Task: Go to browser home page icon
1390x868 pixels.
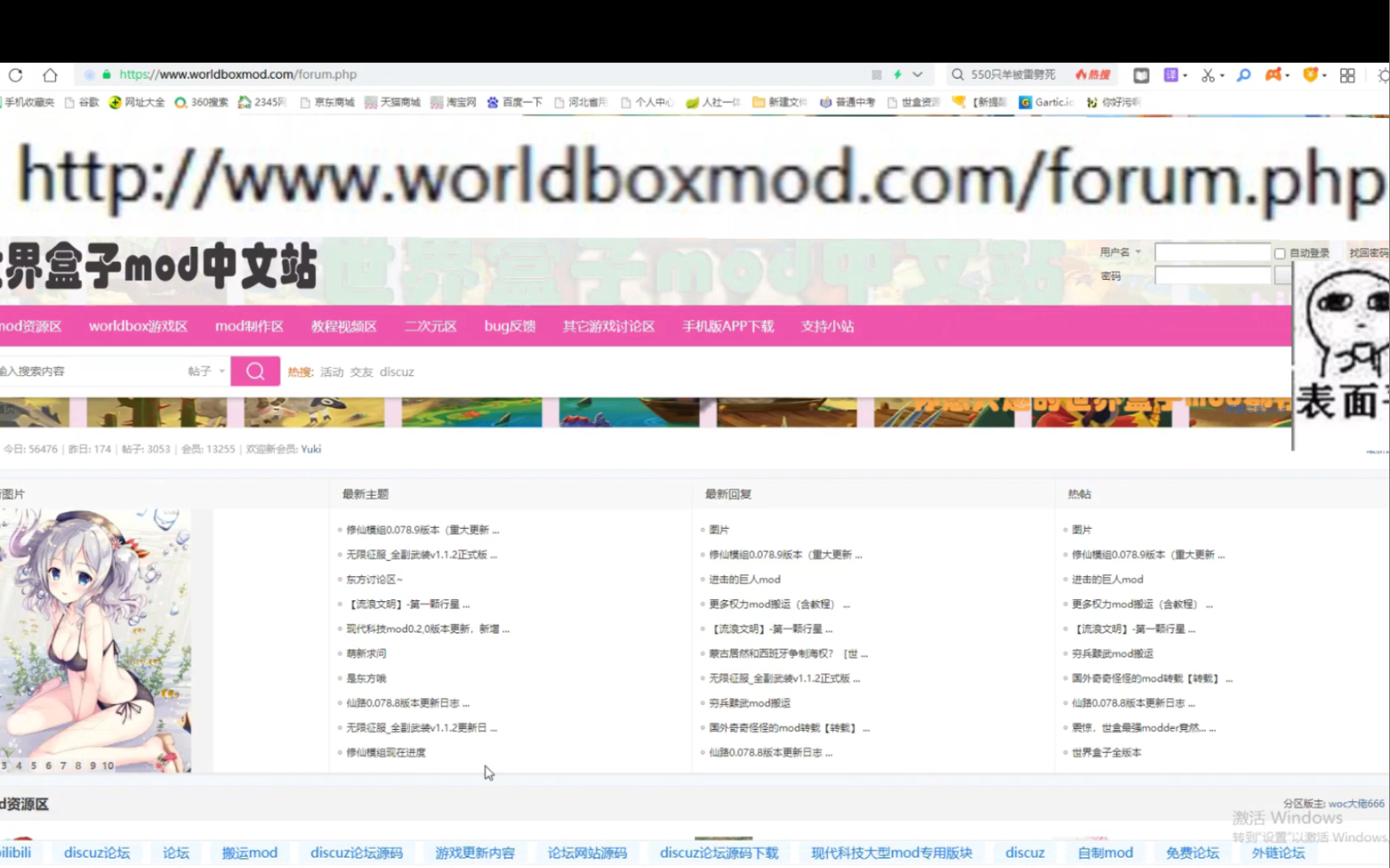Action: click(50, 75)
